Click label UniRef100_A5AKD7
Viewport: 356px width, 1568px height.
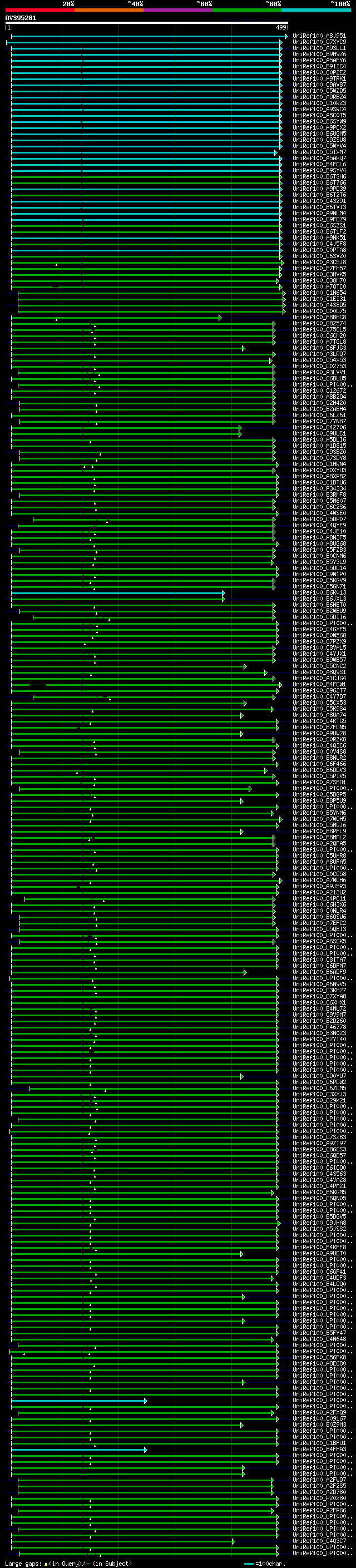tap(319, 159)
